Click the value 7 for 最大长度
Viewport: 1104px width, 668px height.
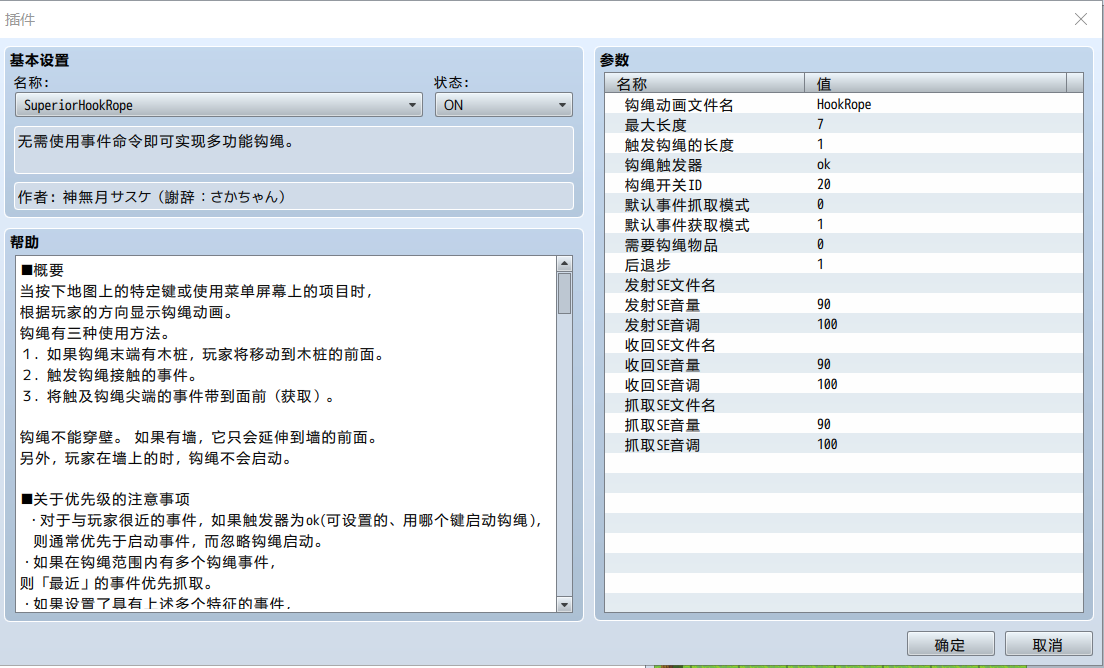(x=820, y=124)
